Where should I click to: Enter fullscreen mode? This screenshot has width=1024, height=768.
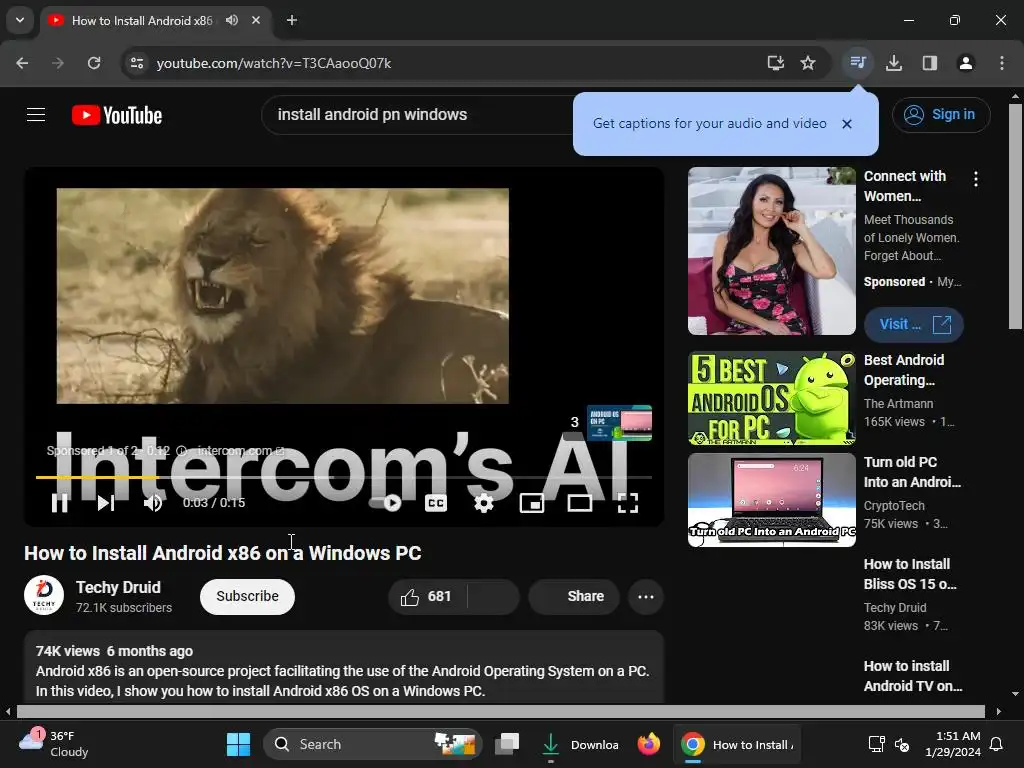[628, 503]
